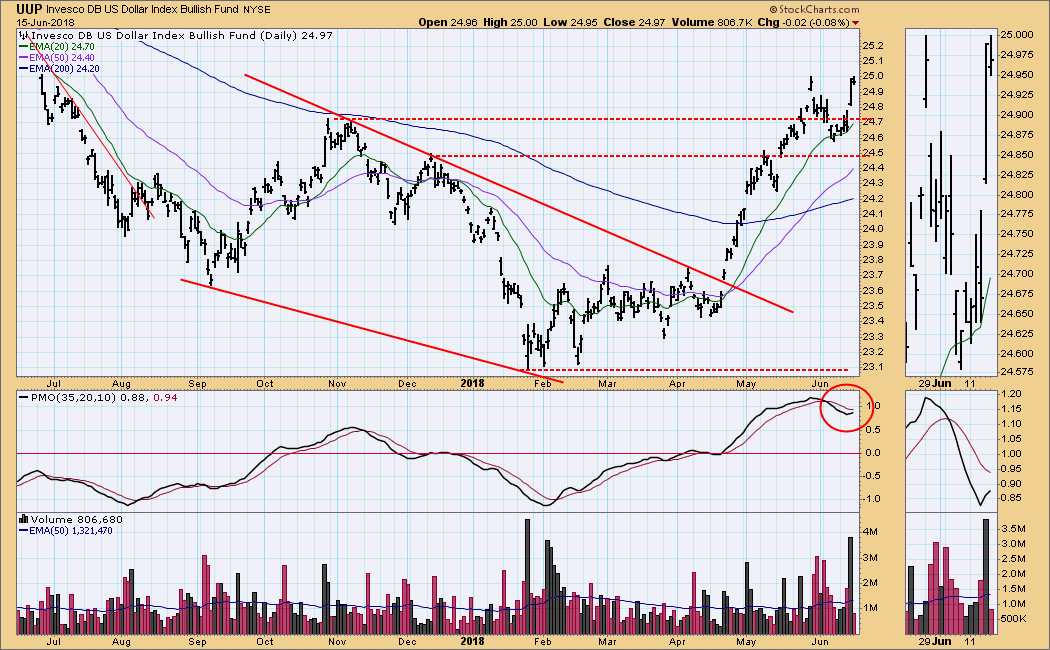Click the Nov label under price chart
The width and height of the screenshot is (1050, 650).
click(x=337, y=384)
